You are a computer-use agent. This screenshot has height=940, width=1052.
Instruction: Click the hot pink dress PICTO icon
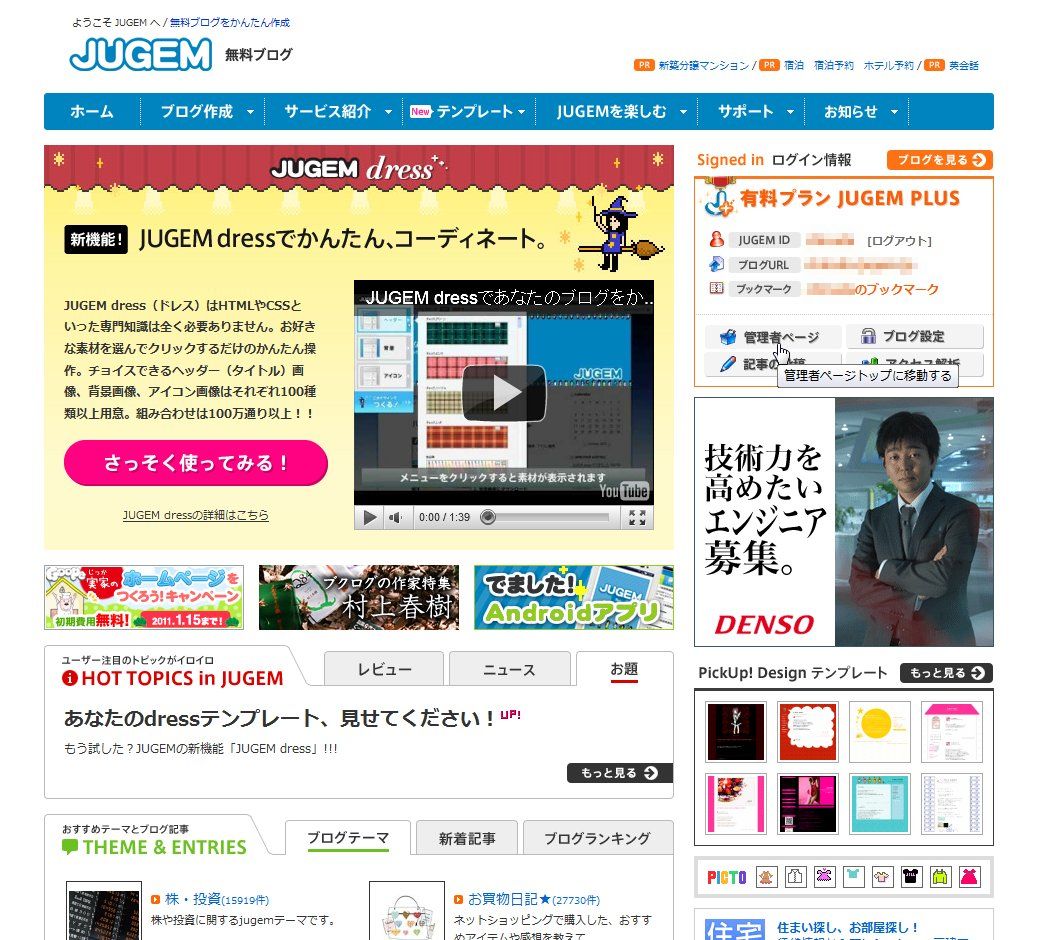[969, 876]
